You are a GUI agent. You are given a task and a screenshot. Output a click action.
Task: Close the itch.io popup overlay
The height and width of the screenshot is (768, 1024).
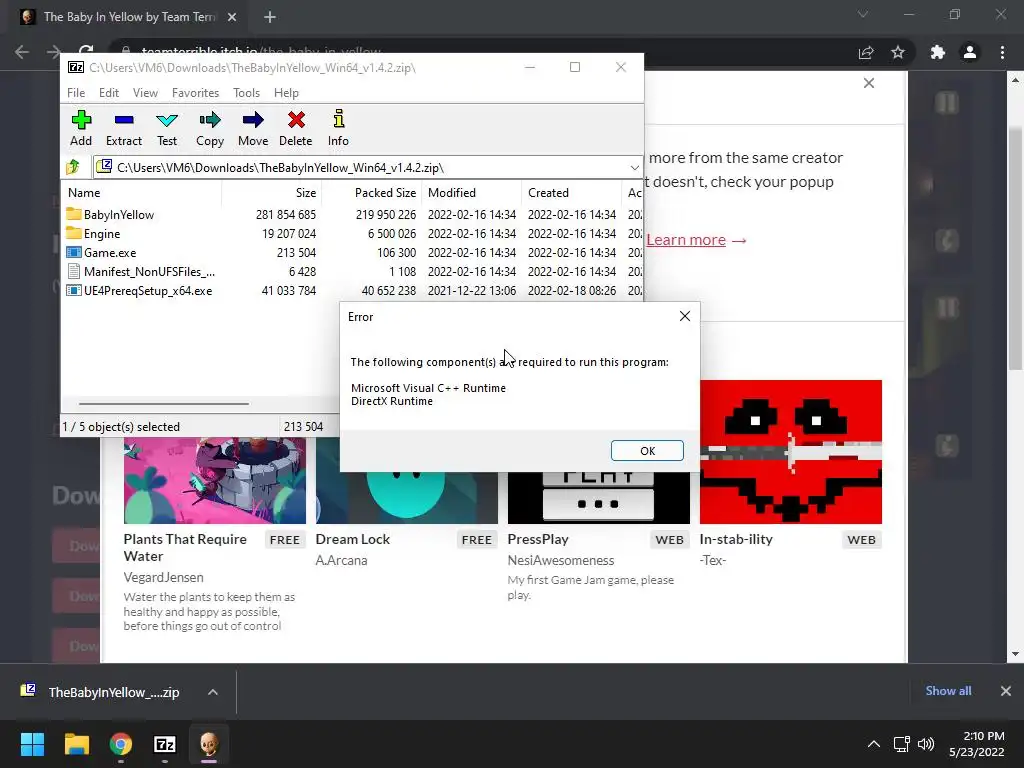tap(869, 83)
